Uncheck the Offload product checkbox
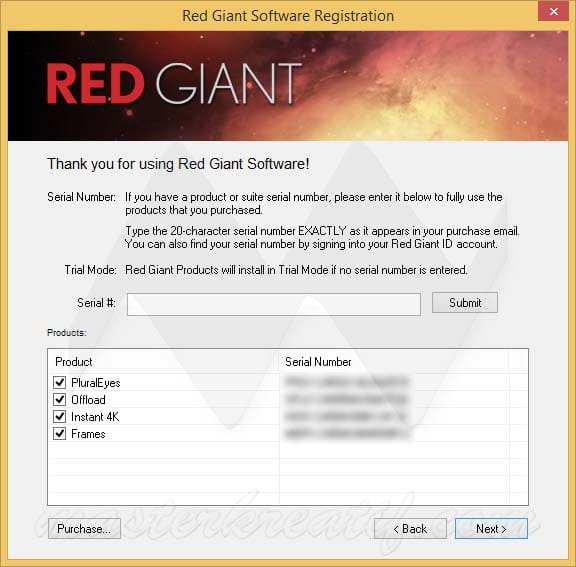The image size is (576, 567). coord(60,399)
